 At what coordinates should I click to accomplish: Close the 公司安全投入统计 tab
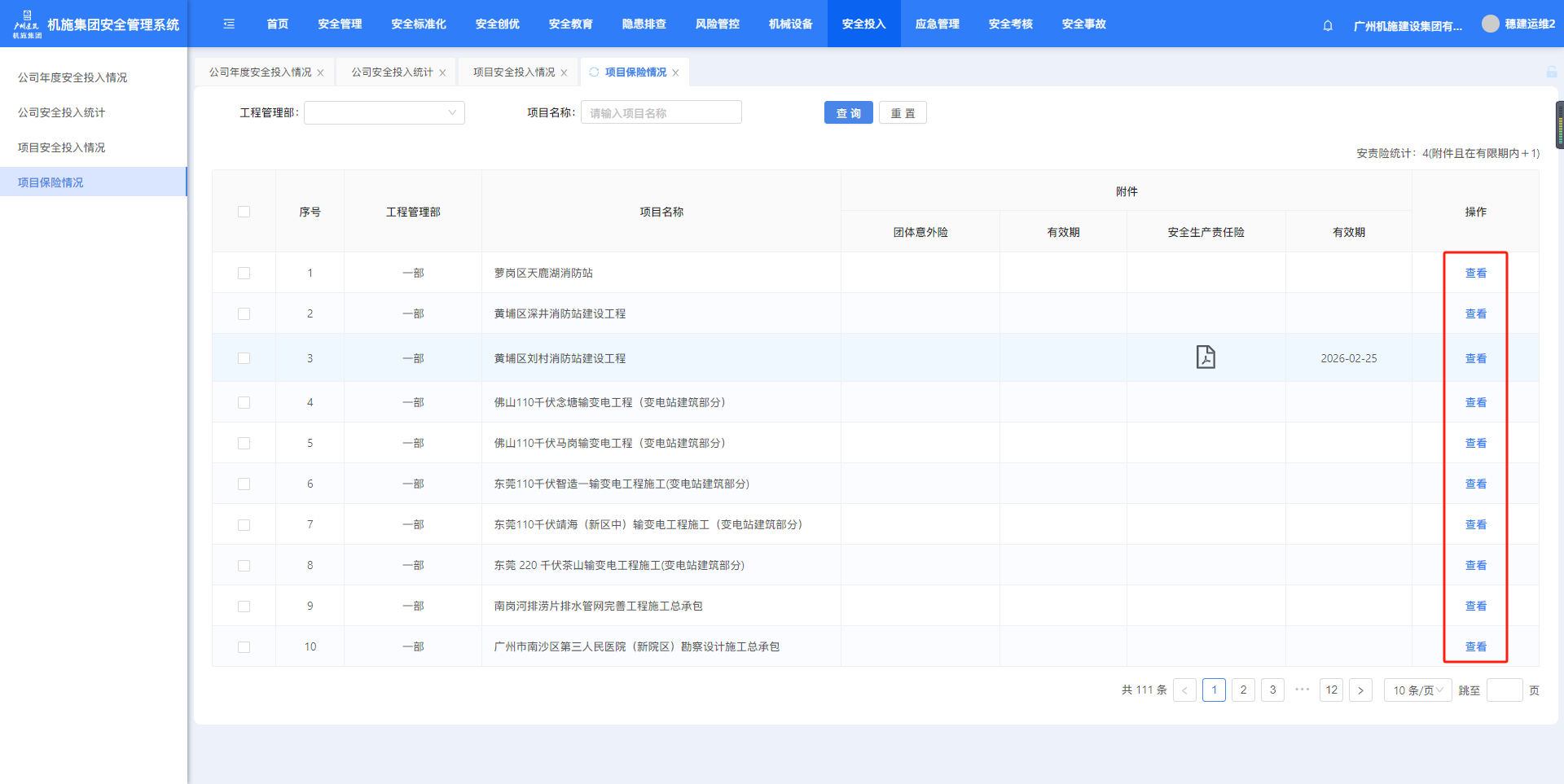(x=442, y=73)
